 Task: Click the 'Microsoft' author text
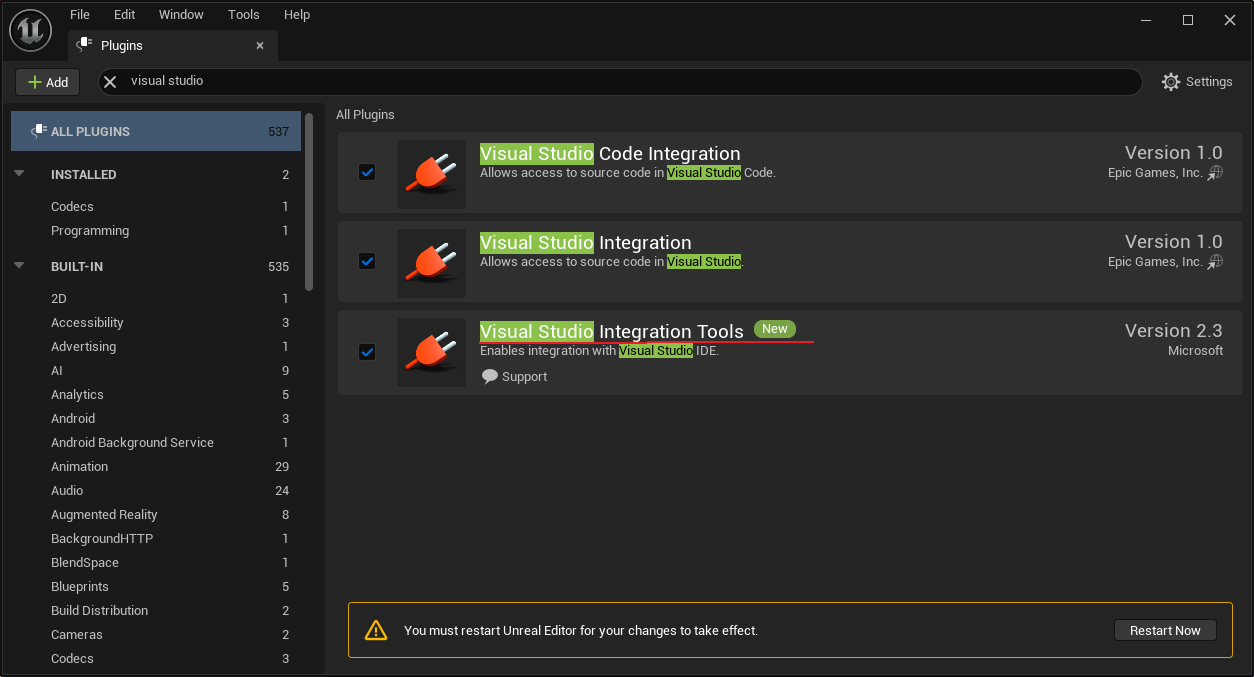(x=1195, y=351)
